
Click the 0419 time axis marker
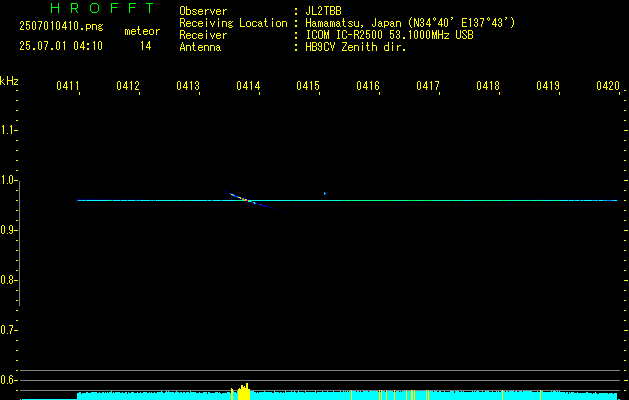(x=548, y=86)
